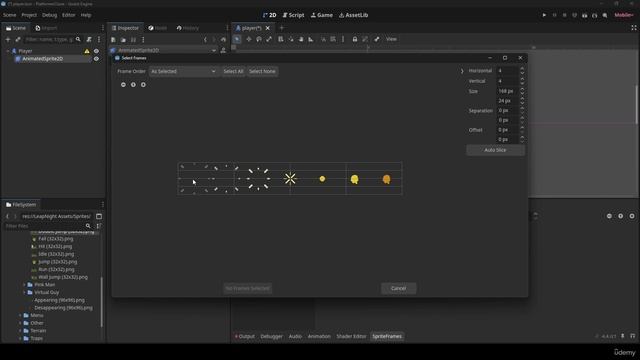
Task: Add a new scene tab
Action: pyautogui.click(x=282, y=28)
